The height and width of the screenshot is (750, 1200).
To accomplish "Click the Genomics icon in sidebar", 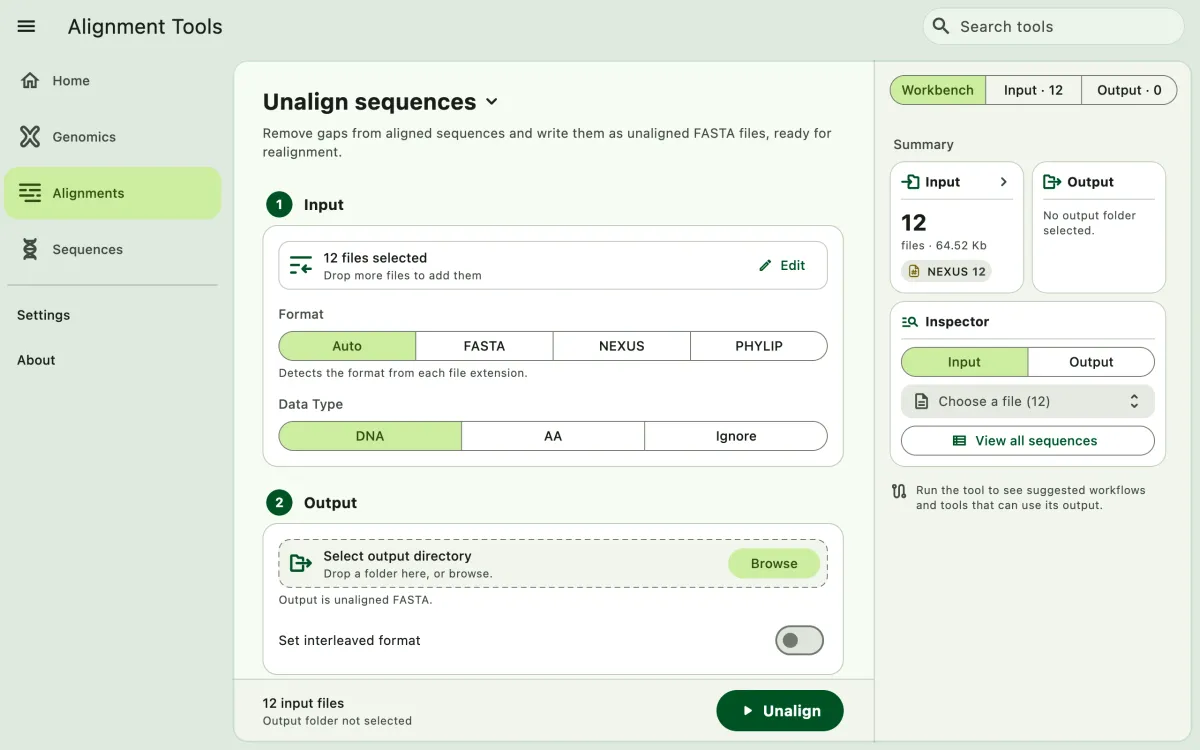I will tap(30, 137).
